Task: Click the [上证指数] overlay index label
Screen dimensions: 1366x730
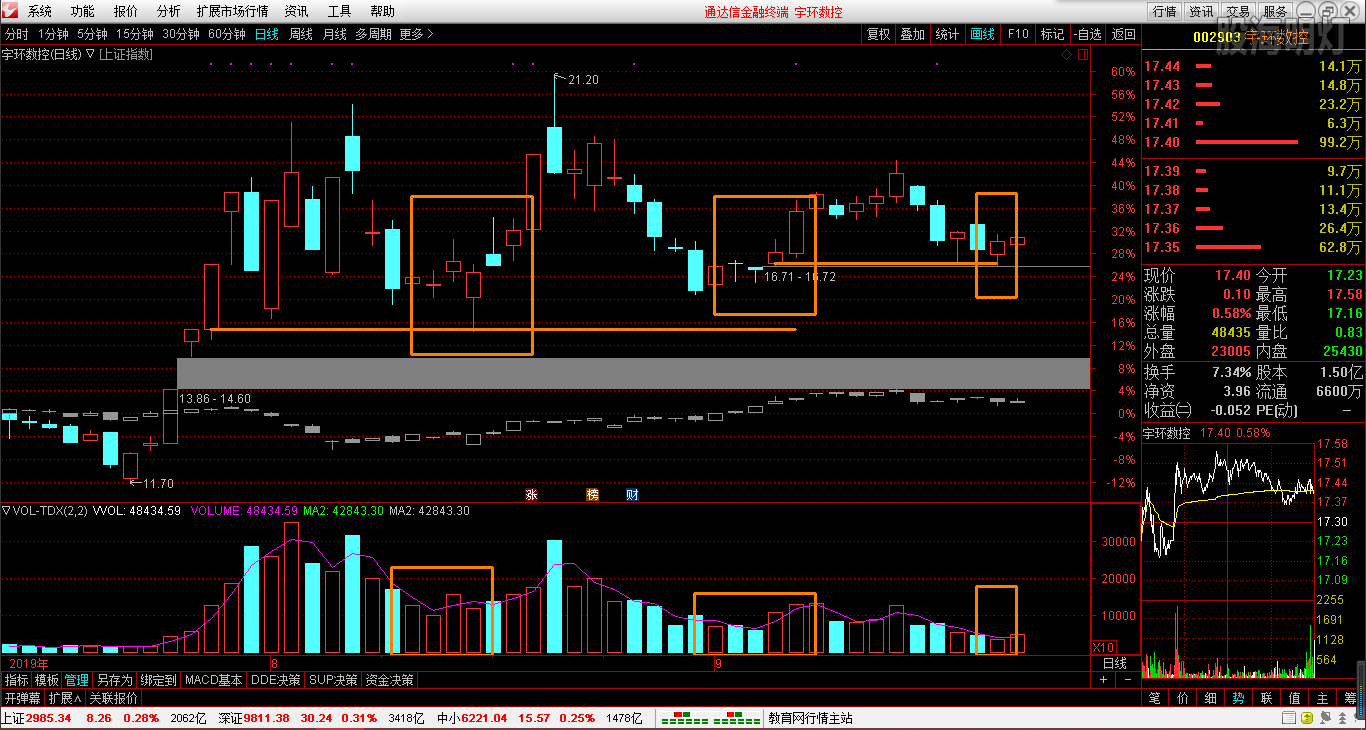Action: point(126,55)
